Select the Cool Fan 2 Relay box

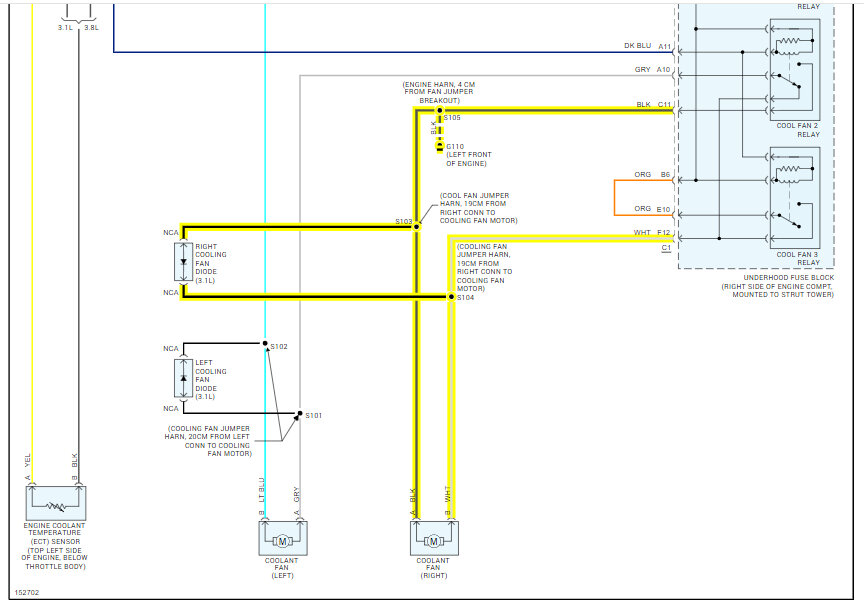click(795, 70)
